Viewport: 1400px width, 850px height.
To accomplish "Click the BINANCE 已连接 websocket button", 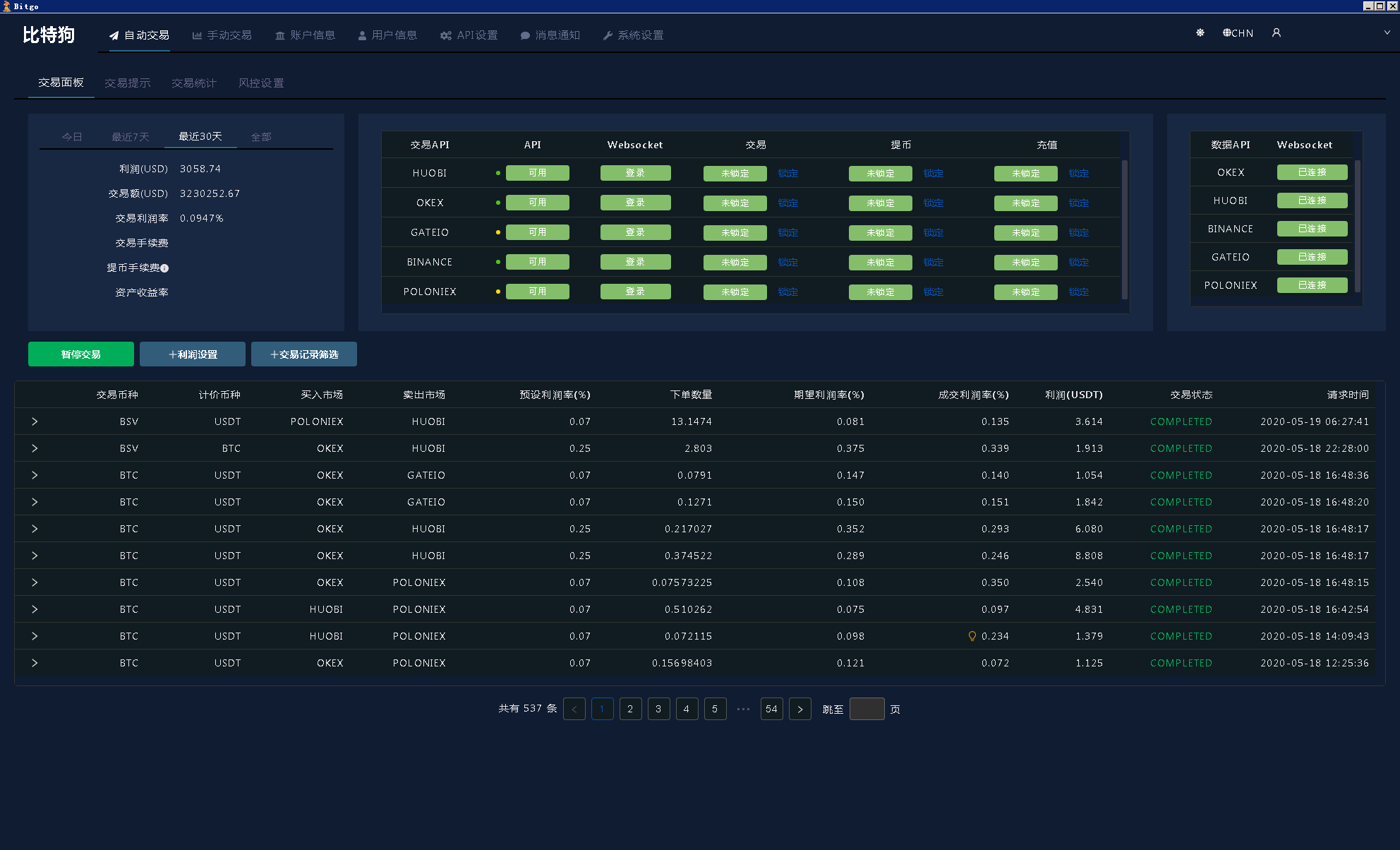I will [x=1312, y=229].
